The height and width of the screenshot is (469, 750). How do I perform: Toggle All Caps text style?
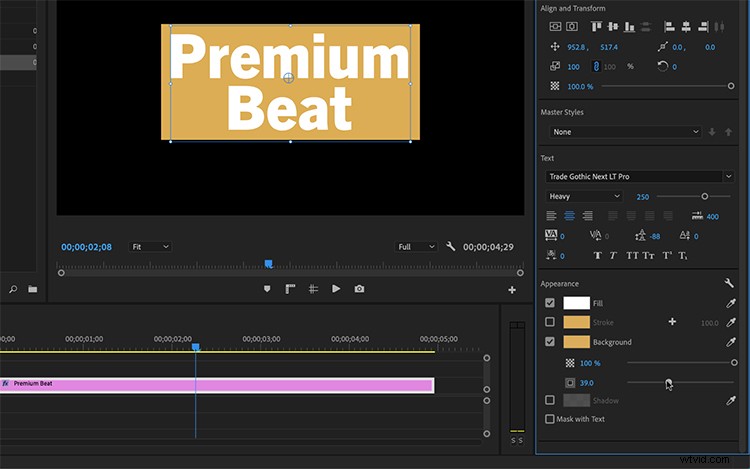point(632,255)
